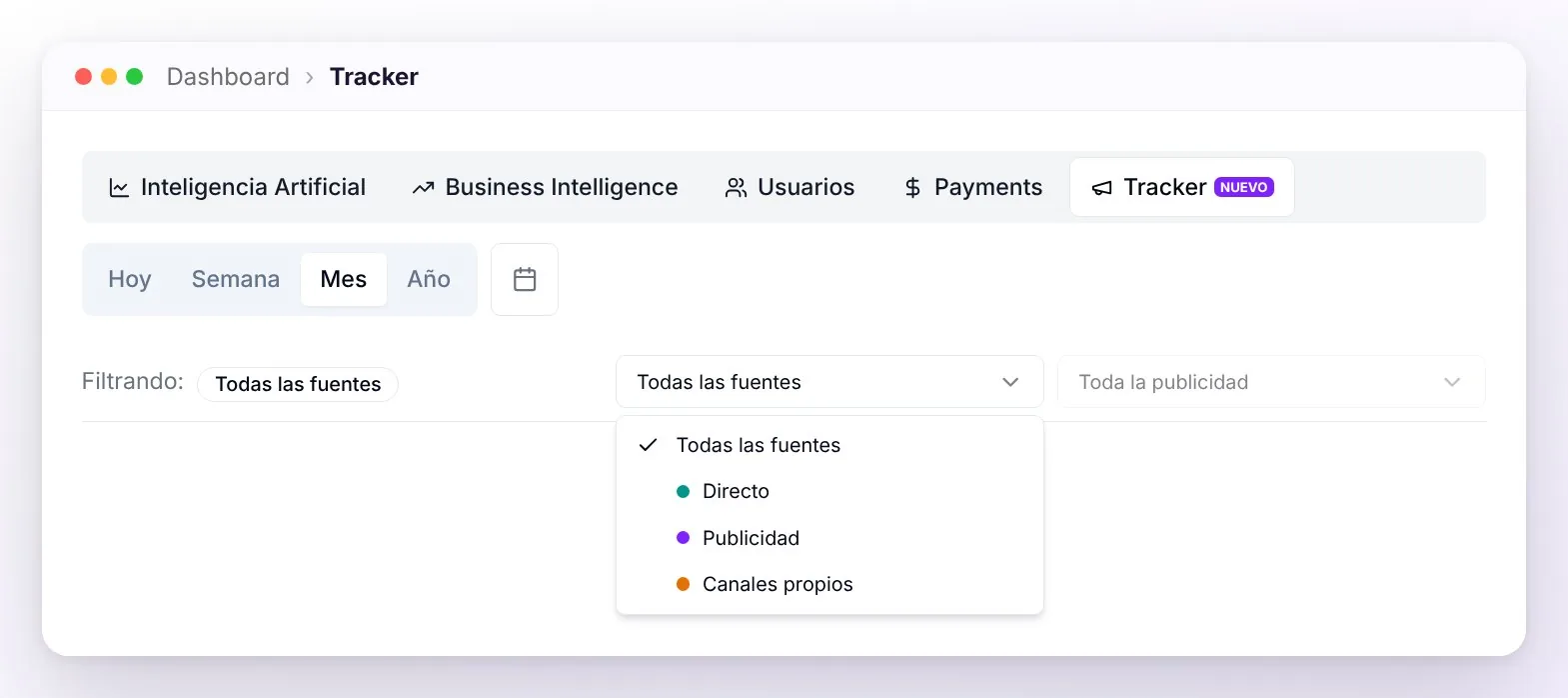This screenshot has height=698, width=1568.
Task: Click the dollar icon beside Payments
Action: point(912,188)
